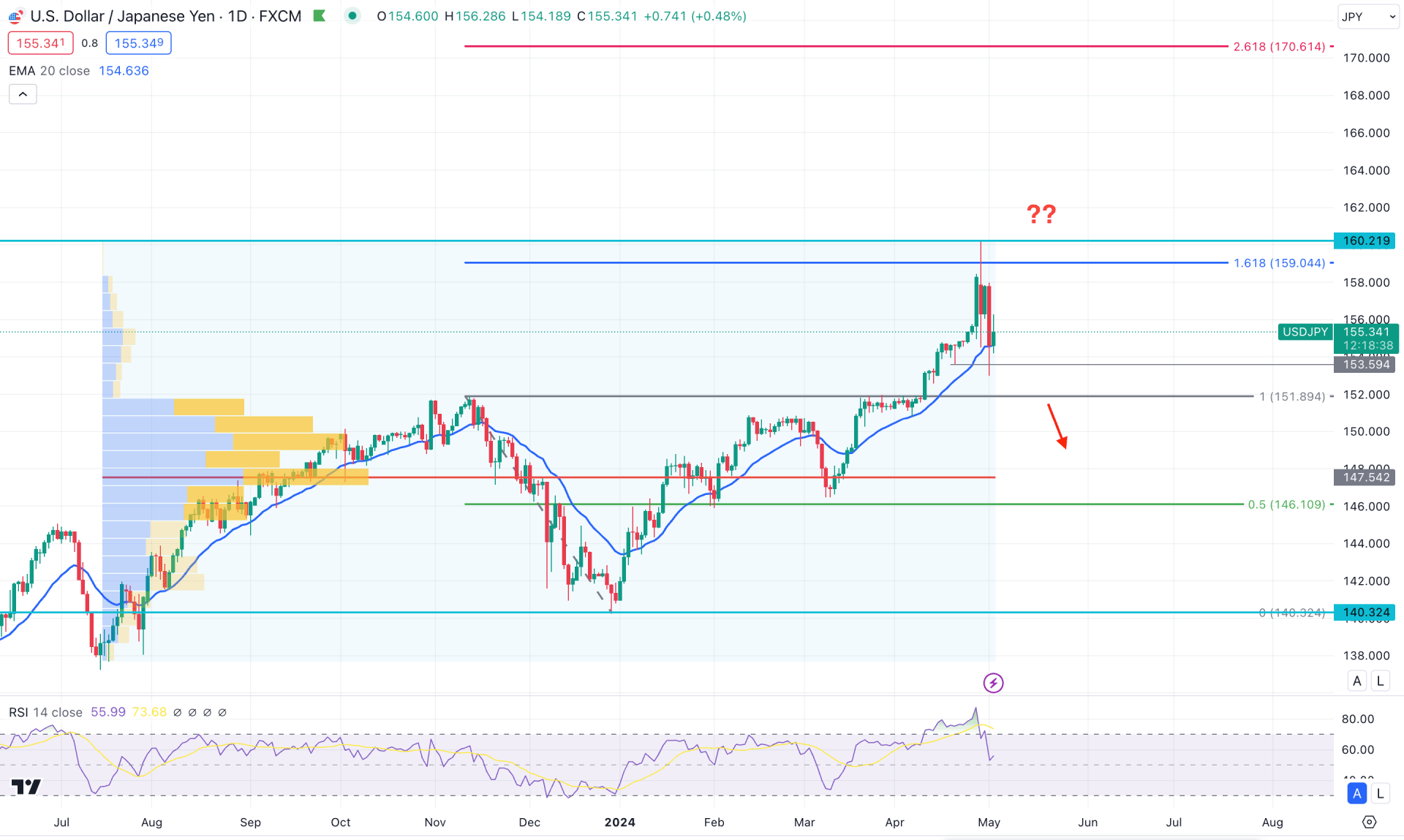Click the 2024 label on time axis
Image resolution: width=1404 pixels, height=840 pixels.
tap(620, 822)
